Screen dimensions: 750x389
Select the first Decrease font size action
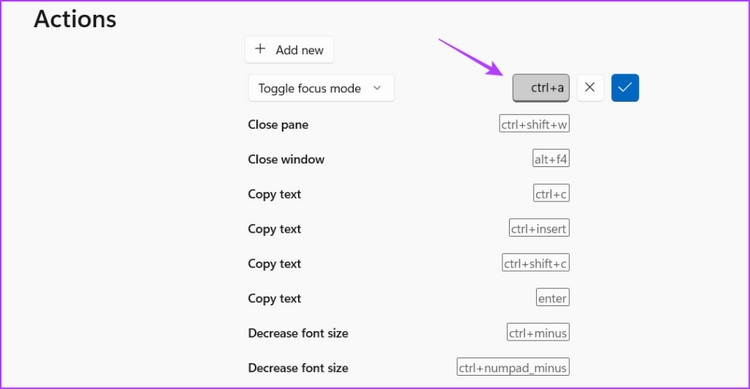(x=298, y=333)
